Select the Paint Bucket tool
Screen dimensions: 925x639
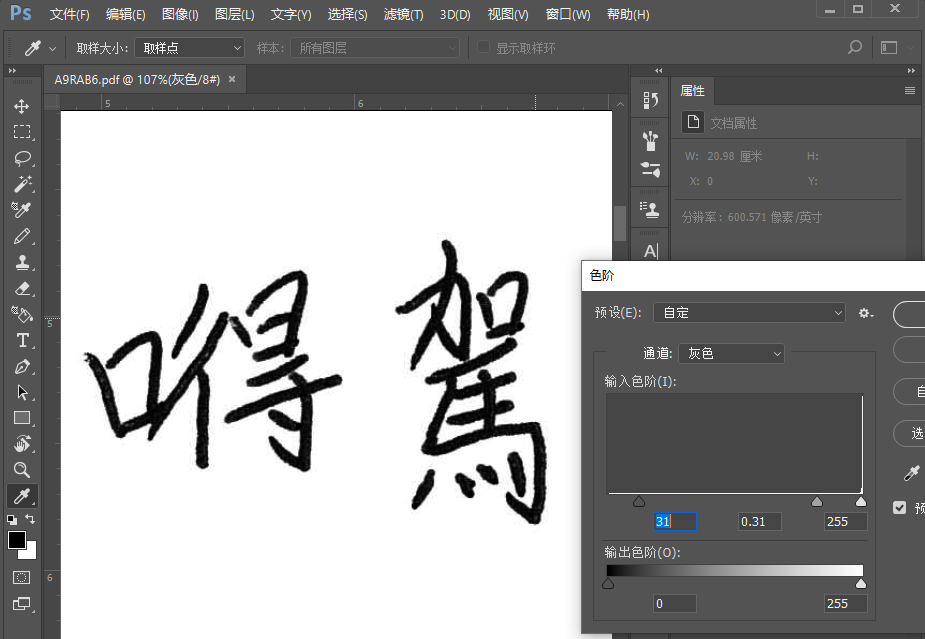coord(22,314)
